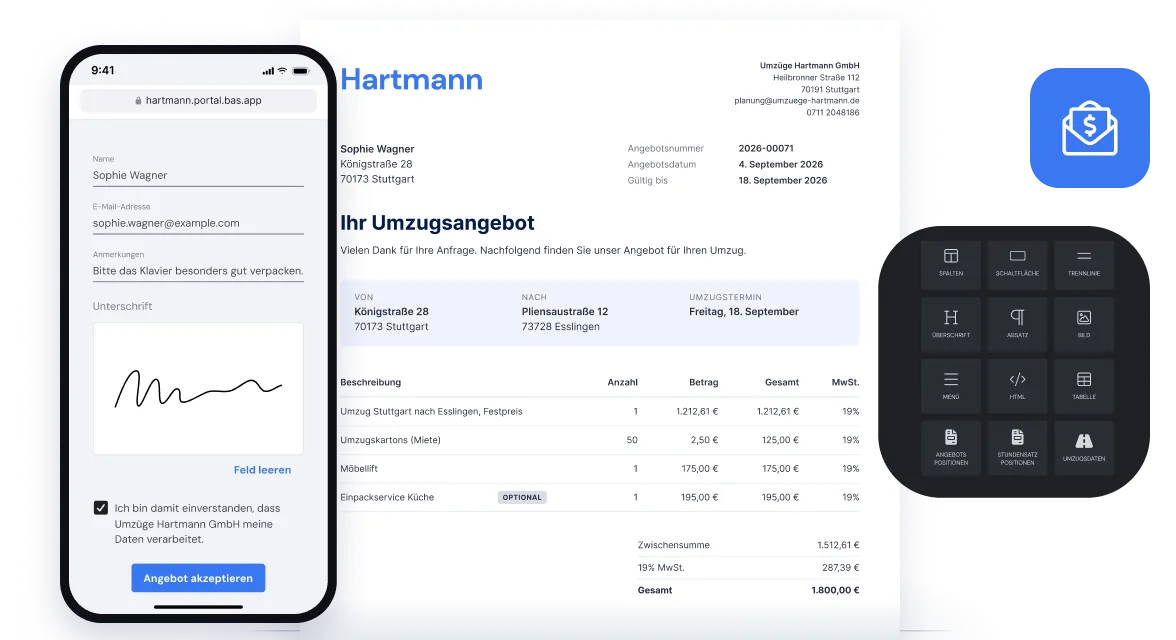Click the Name input field
The image size is (1176, 640).
[198, 176]
